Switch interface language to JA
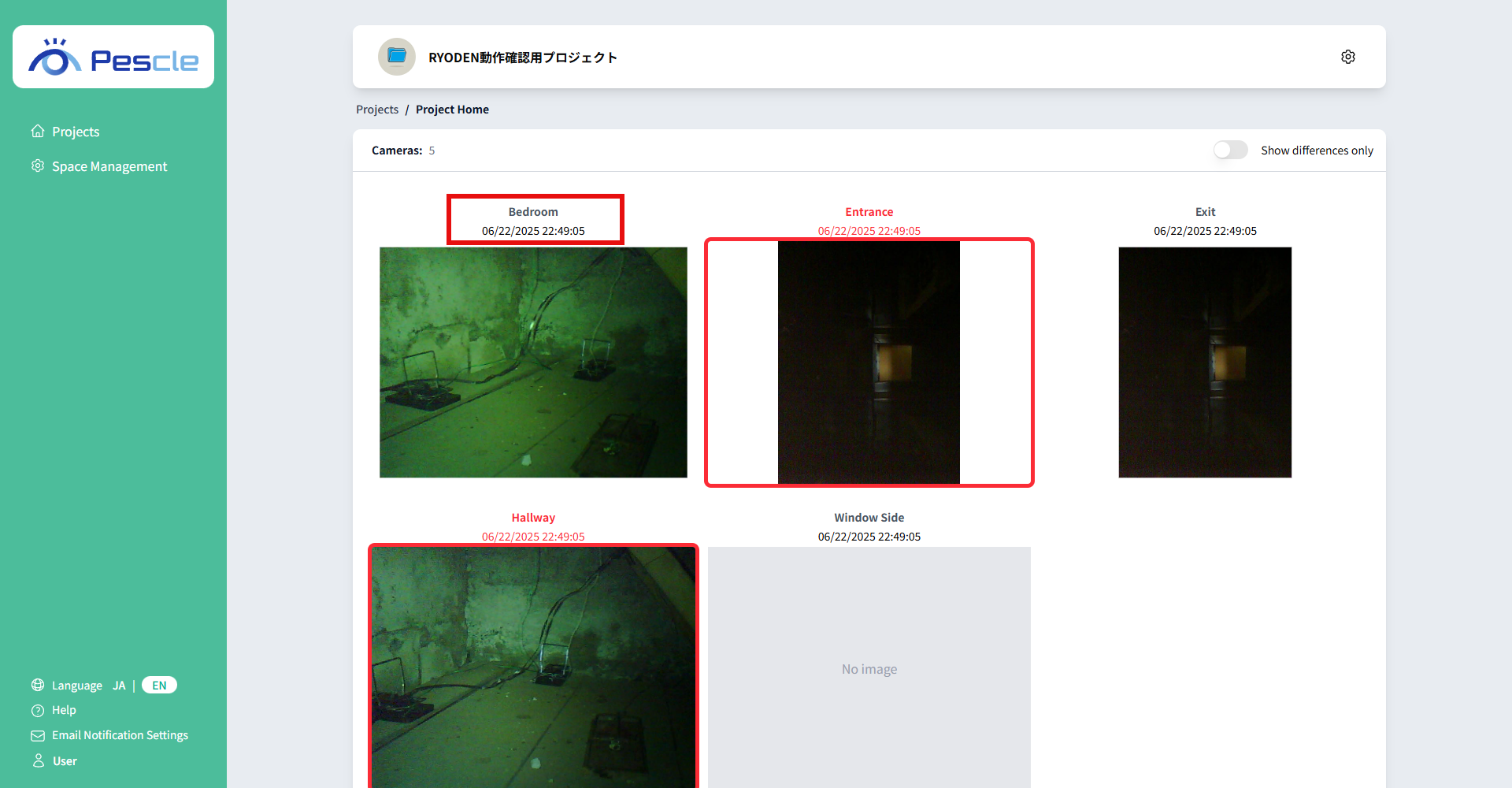The height and width of the screenshot is (788, 1512). pyautogui.click(x=119, y=685)
